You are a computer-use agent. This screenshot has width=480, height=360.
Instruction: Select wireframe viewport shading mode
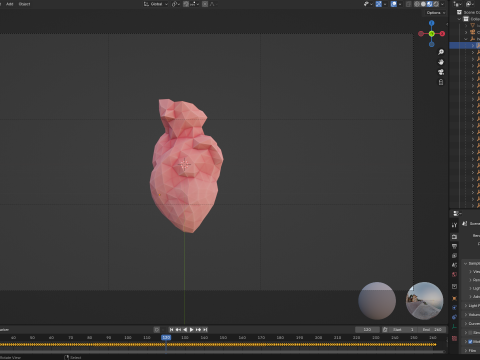tap(417, 4)
